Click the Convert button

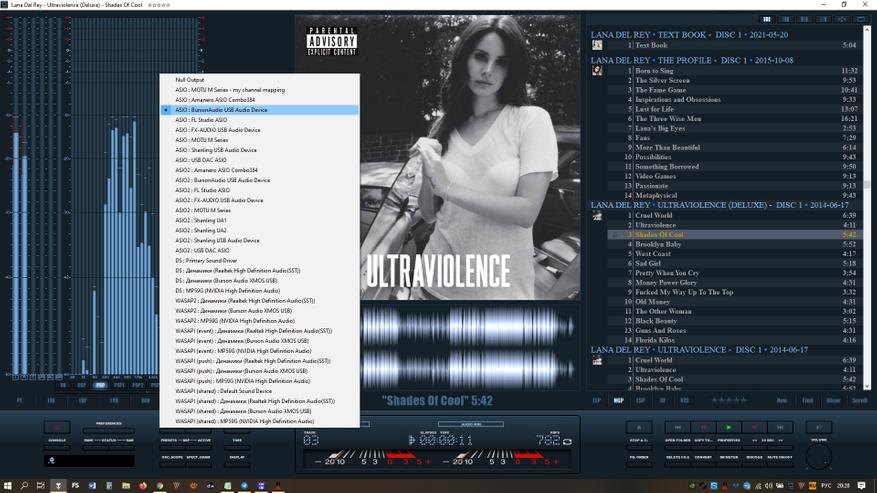coord(703,464)
